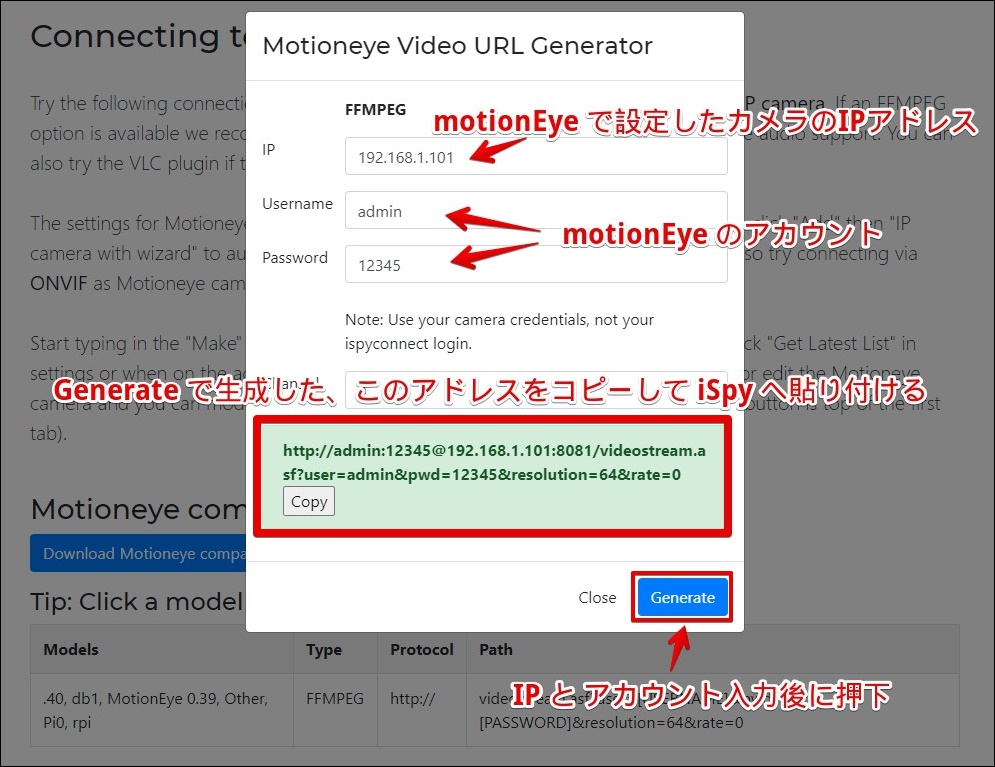This screenshot has height=767, width=995.
Task: Click the path cell containing [PASSWORD]&resolution=64
Action: tap(712, 710)
